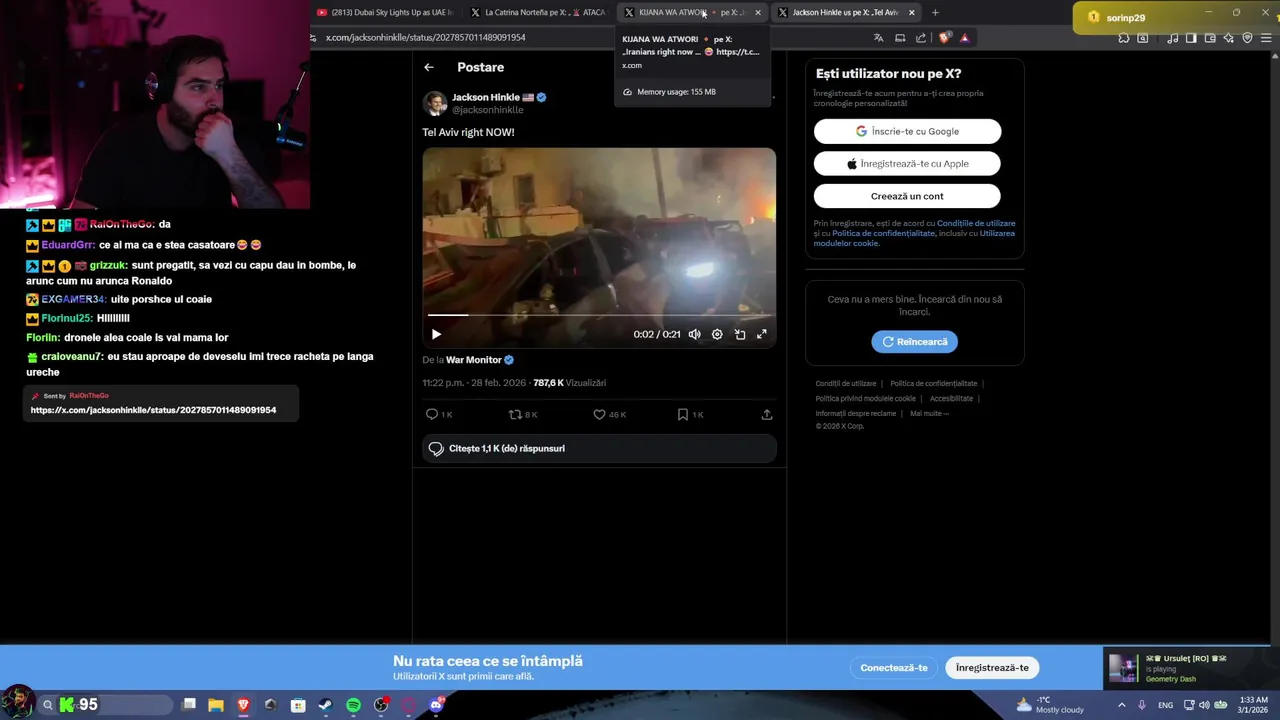1280x720 pixels.
Task: Open Jackson Hinkle's profile avatar
Action: click(x=435, y=103)
